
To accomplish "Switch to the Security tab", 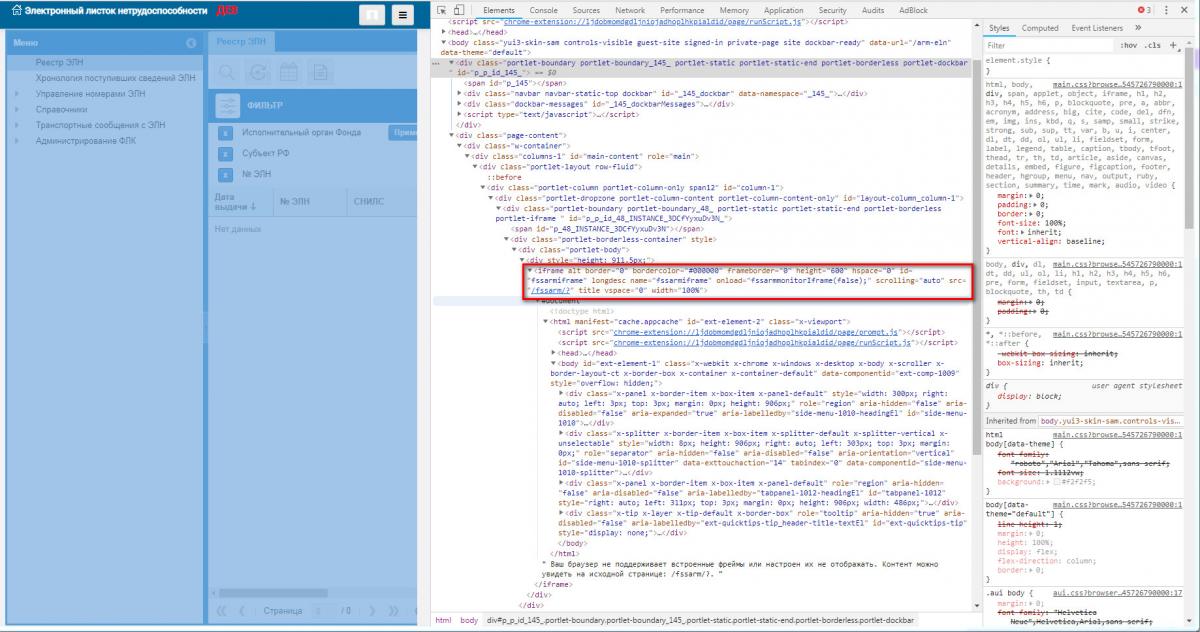I will 832,10.
